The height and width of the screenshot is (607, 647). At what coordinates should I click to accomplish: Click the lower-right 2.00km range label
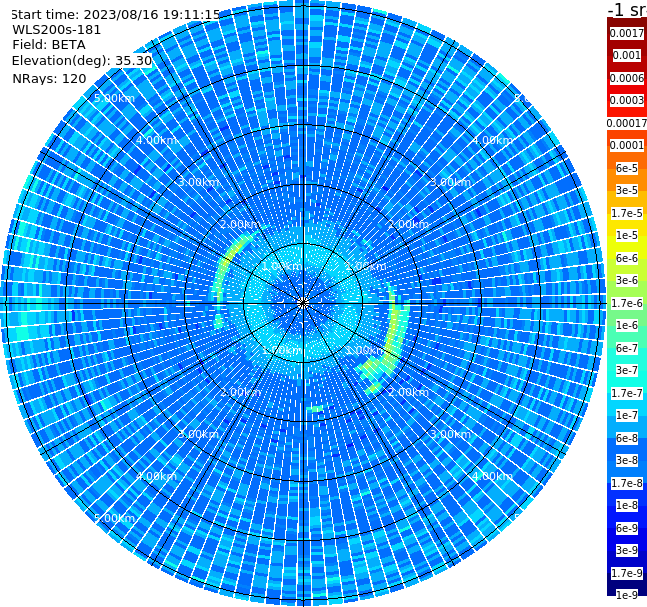[408, 392]
